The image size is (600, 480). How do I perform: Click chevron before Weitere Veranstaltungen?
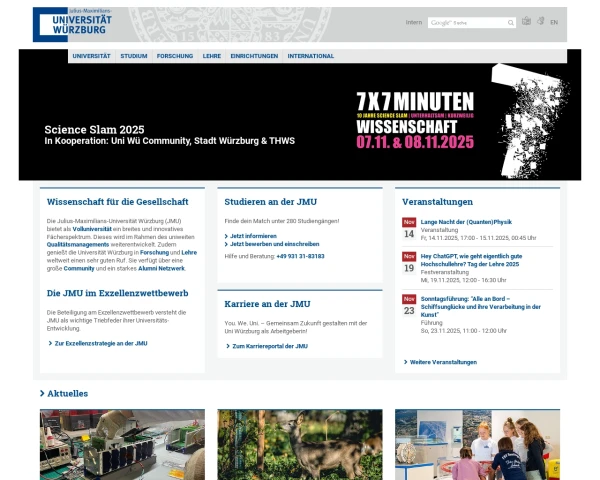pyautogui.click(x=405, y=362)
